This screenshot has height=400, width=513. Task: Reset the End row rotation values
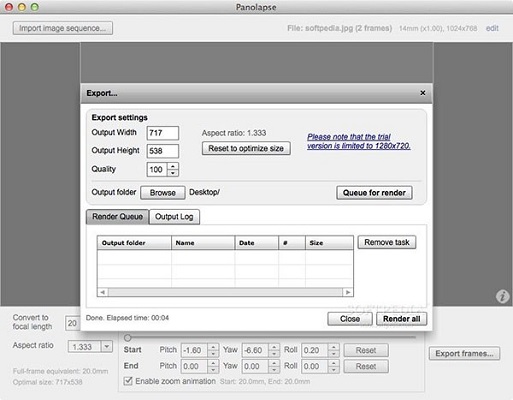point(366,366)
